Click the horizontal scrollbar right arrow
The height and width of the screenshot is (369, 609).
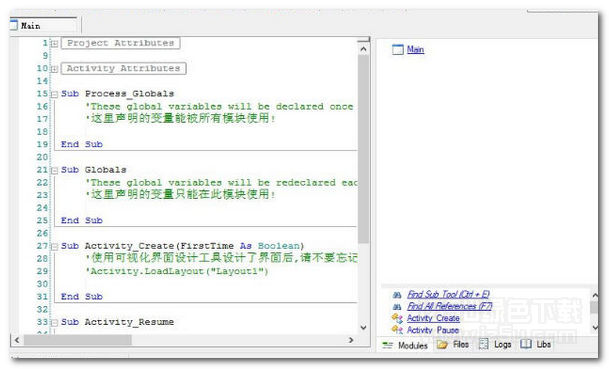(x=351, y=340)
